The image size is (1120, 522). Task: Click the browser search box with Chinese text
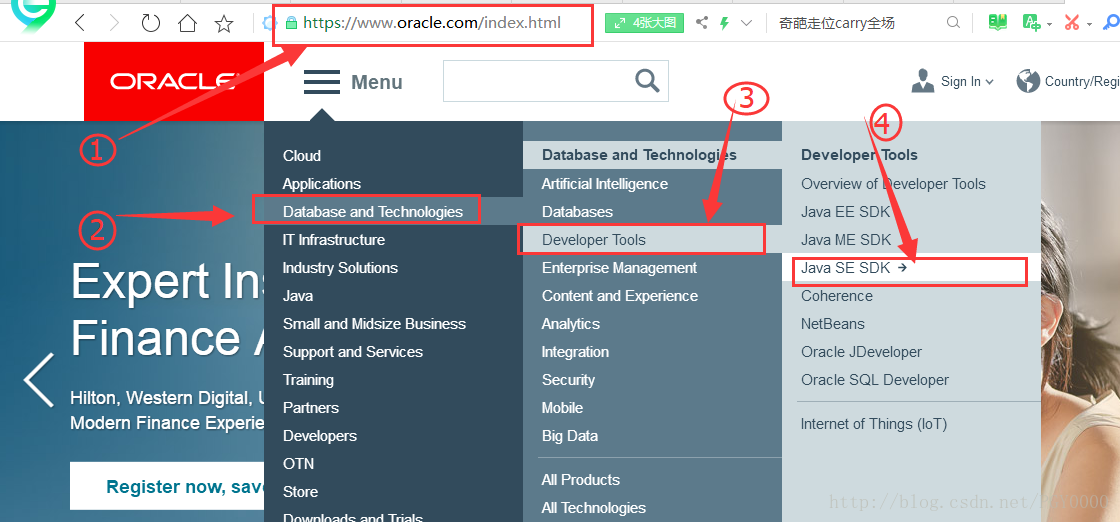[x=836, y=24]
